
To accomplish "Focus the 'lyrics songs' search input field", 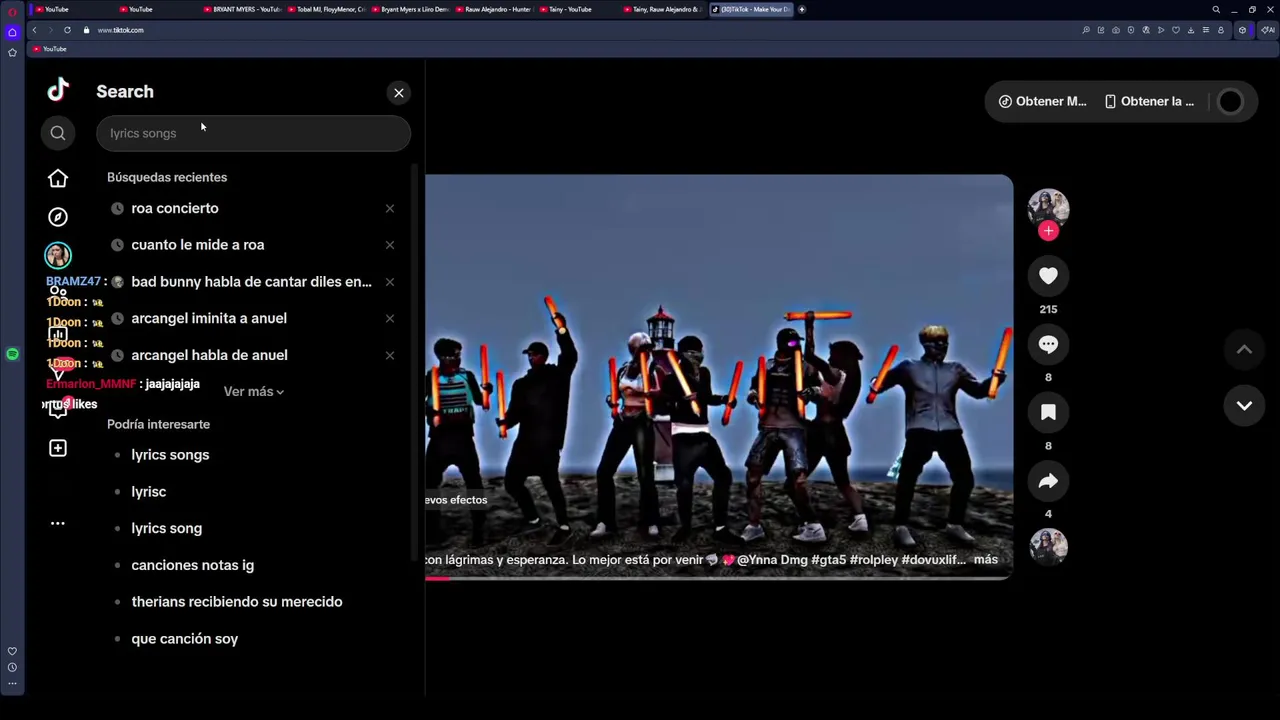I will pos(254,133).
